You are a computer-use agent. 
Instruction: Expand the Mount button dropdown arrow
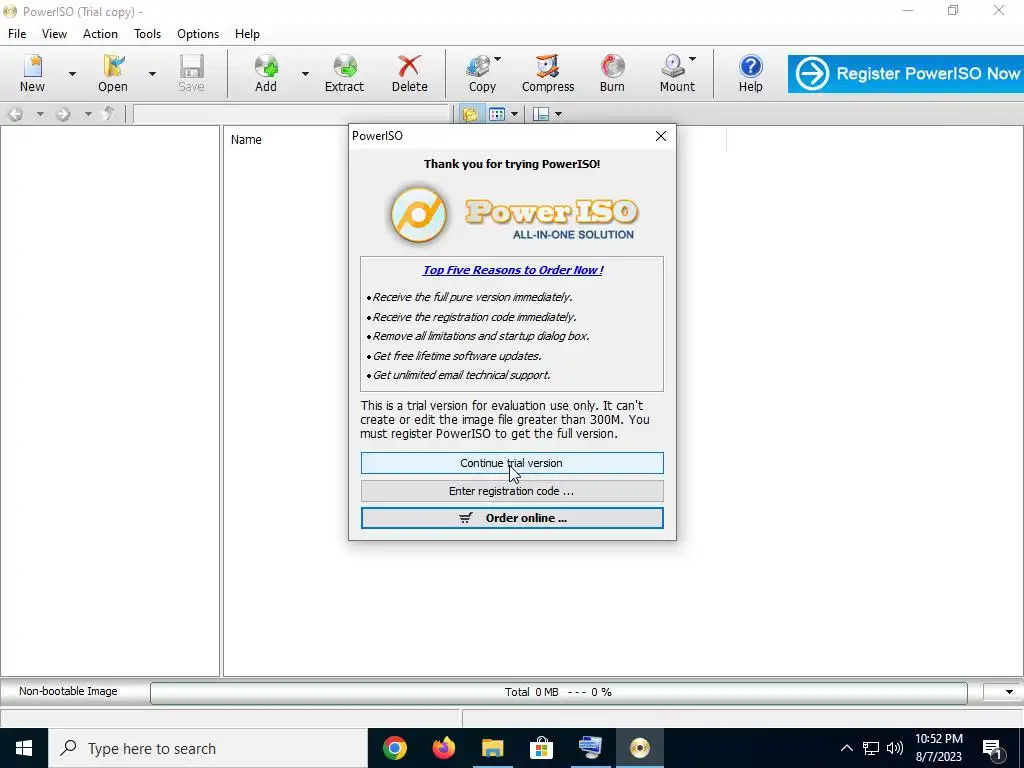tap(692, 59)
